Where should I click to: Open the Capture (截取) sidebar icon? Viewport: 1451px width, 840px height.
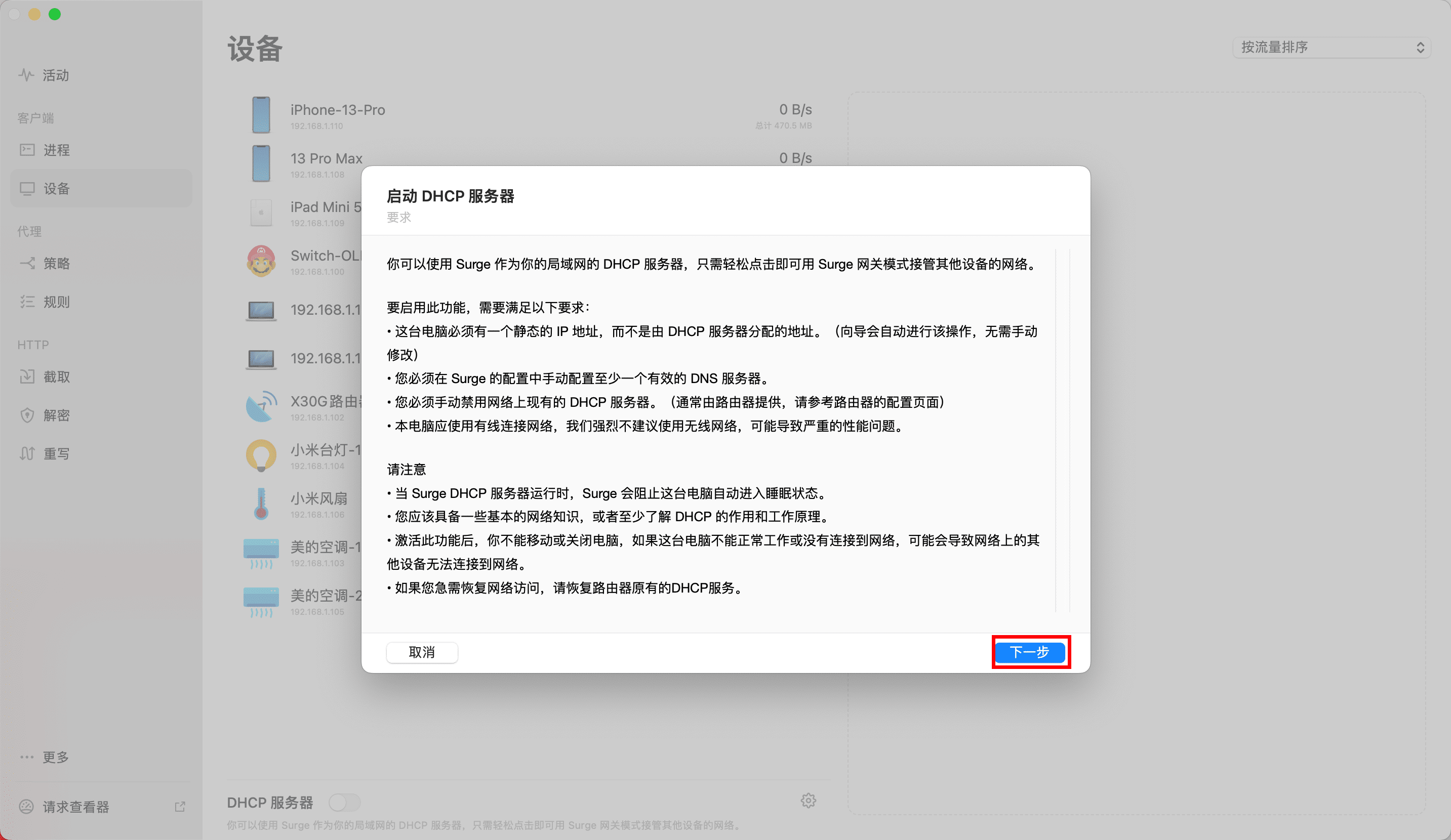coord(27,377)
